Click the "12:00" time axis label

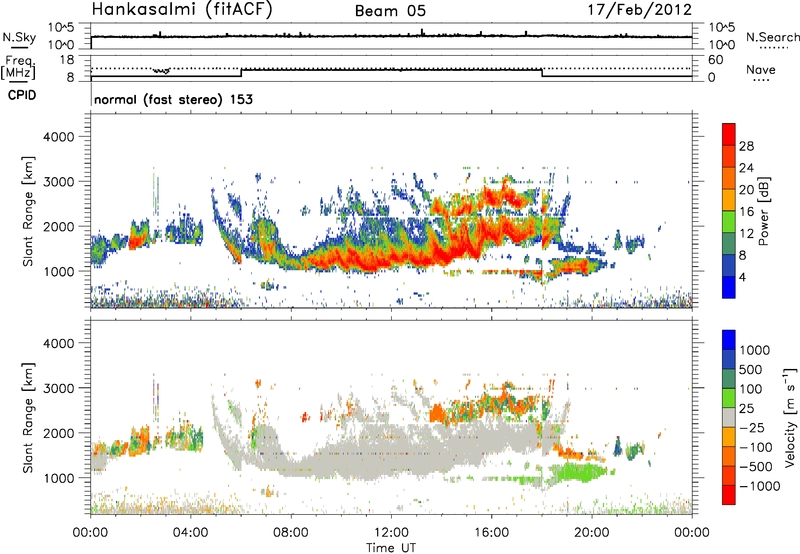(391, 533)
